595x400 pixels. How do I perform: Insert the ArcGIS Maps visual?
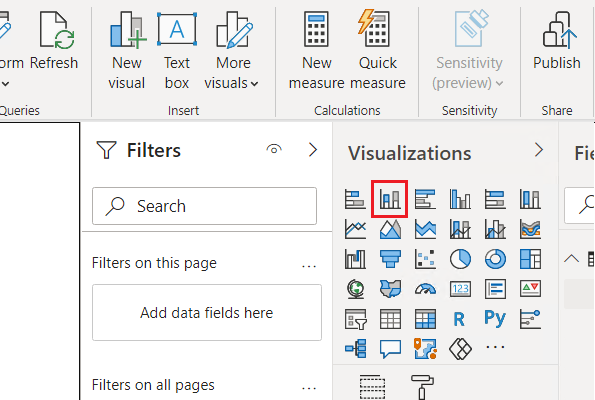tap(425, 348)
